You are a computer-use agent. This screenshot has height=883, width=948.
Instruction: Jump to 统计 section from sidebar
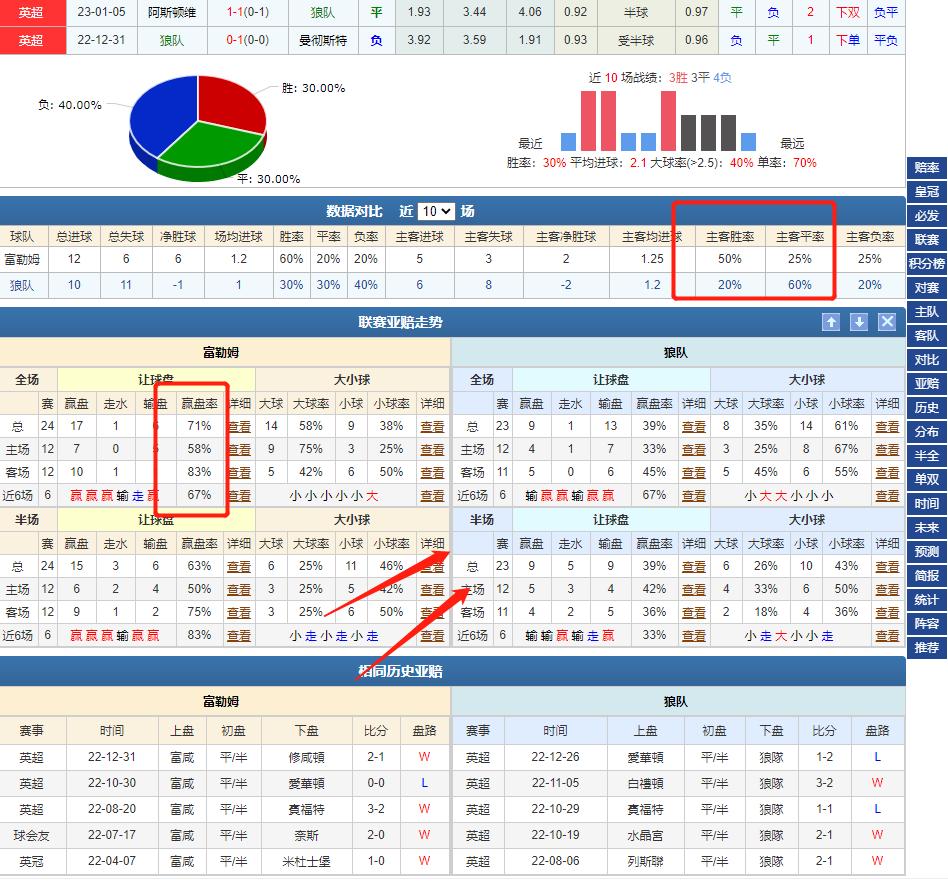point(927,599)
